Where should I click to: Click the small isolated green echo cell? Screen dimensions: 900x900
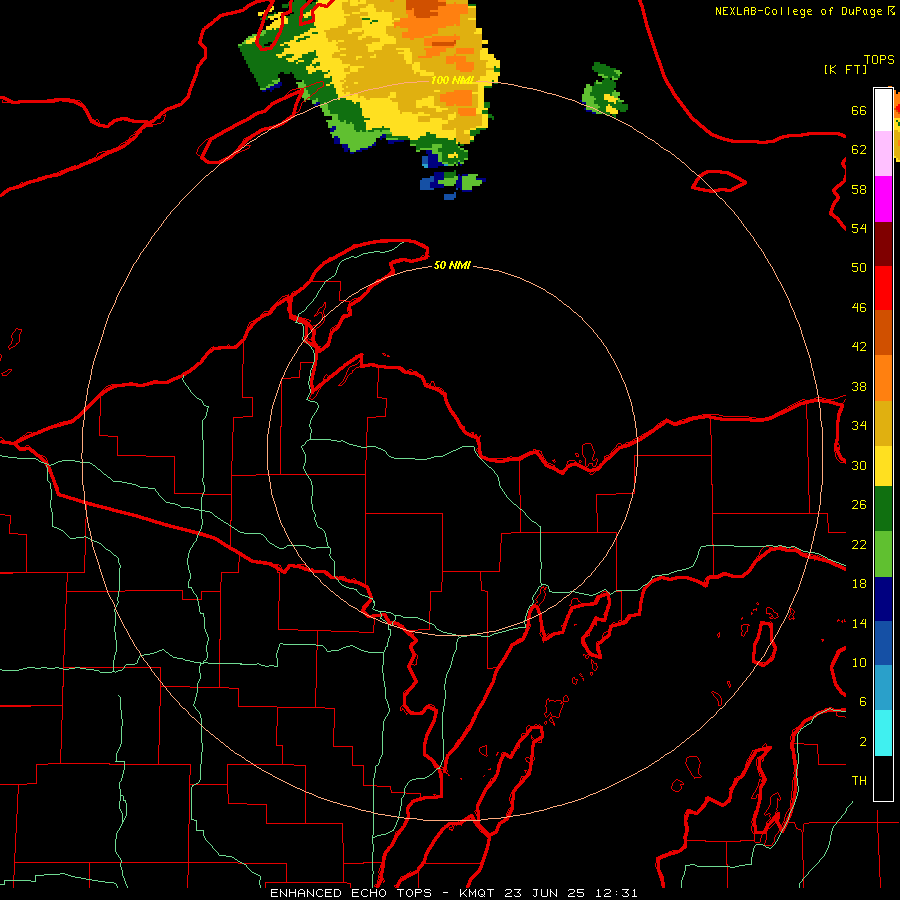click(x=604, y=89)
